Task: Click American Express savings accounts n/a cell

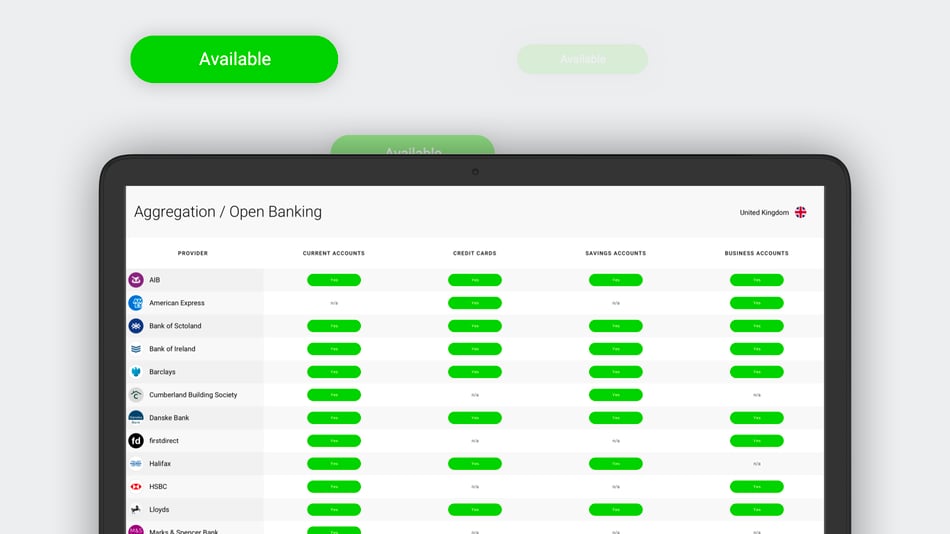Action: [616, 303]
